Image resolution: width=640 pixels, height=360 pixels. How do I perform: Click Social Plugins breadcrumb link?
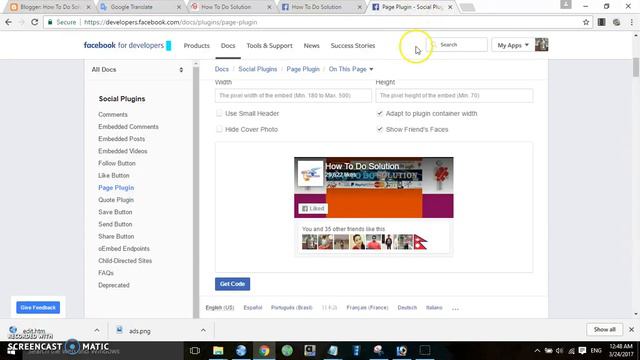(x=258, y=69)
